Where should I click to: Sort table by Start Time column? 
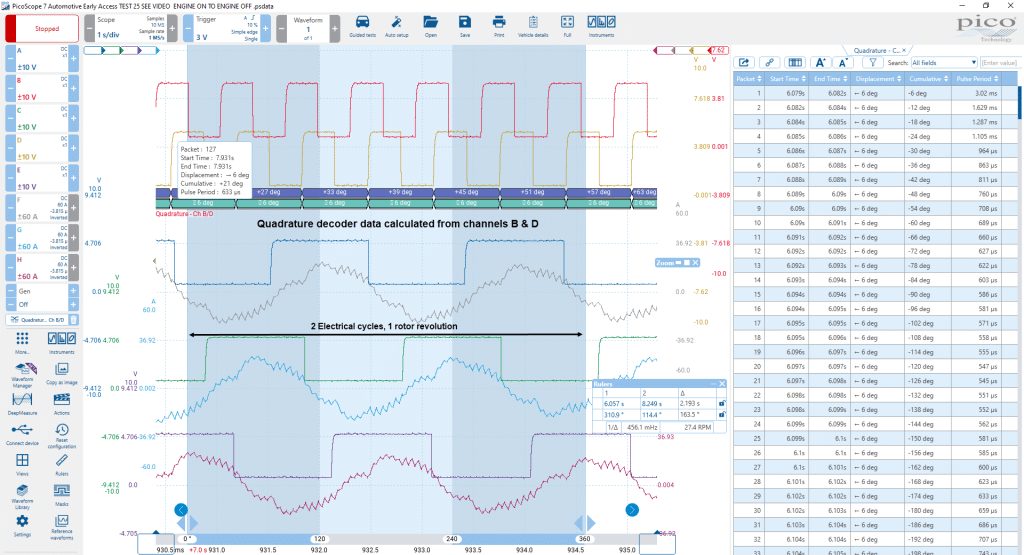point(788,78)
